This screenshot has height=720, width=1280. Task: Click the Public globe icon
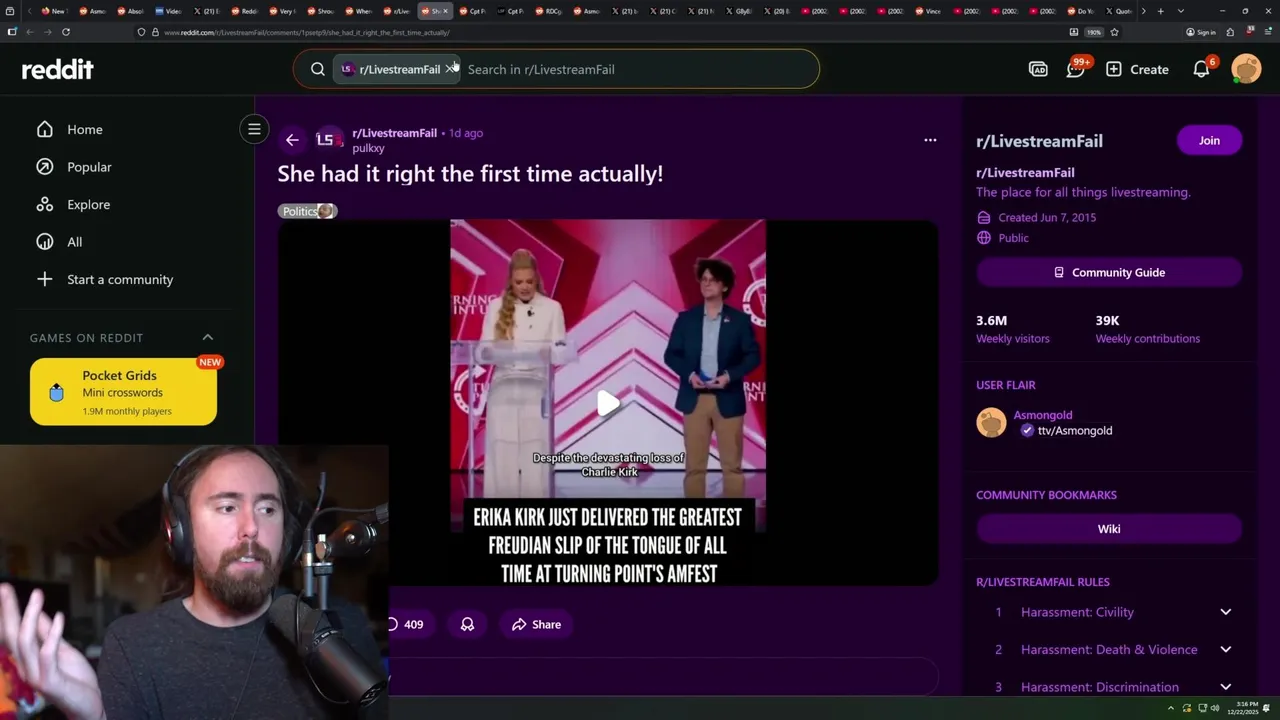tap(984, 238)
